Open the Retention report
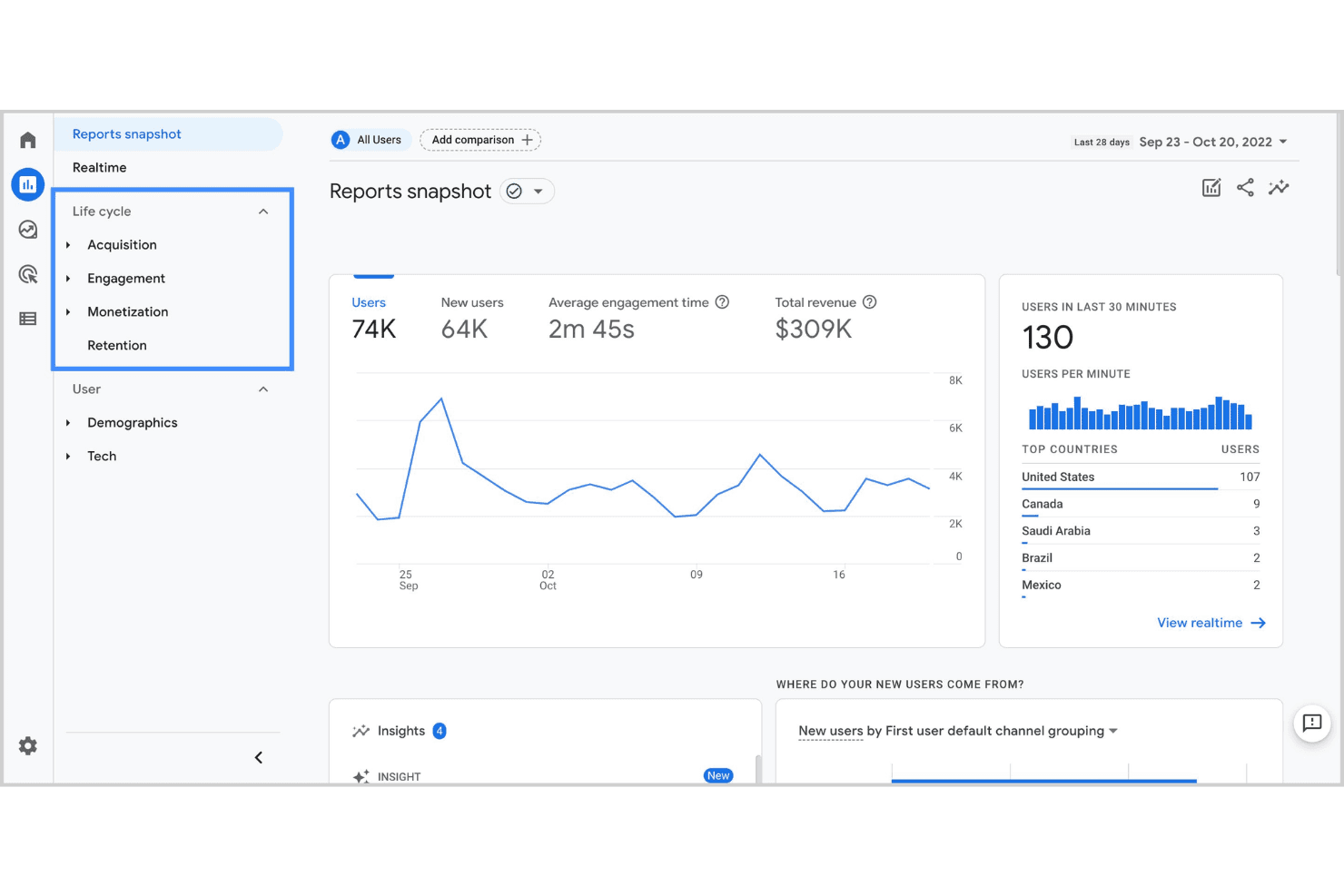The width and height of the screenshot is (1344, 896). [x=117, y=346]
